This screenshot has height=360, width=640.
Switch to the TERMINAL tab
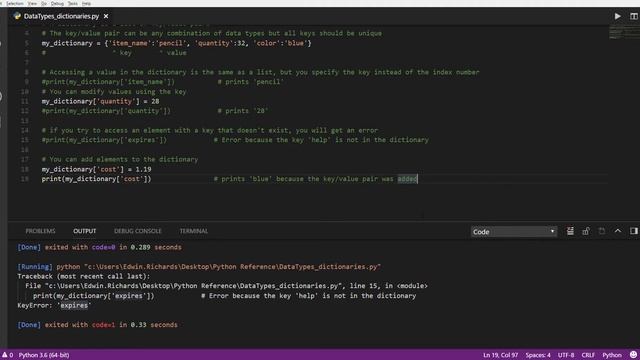[193, 231]
